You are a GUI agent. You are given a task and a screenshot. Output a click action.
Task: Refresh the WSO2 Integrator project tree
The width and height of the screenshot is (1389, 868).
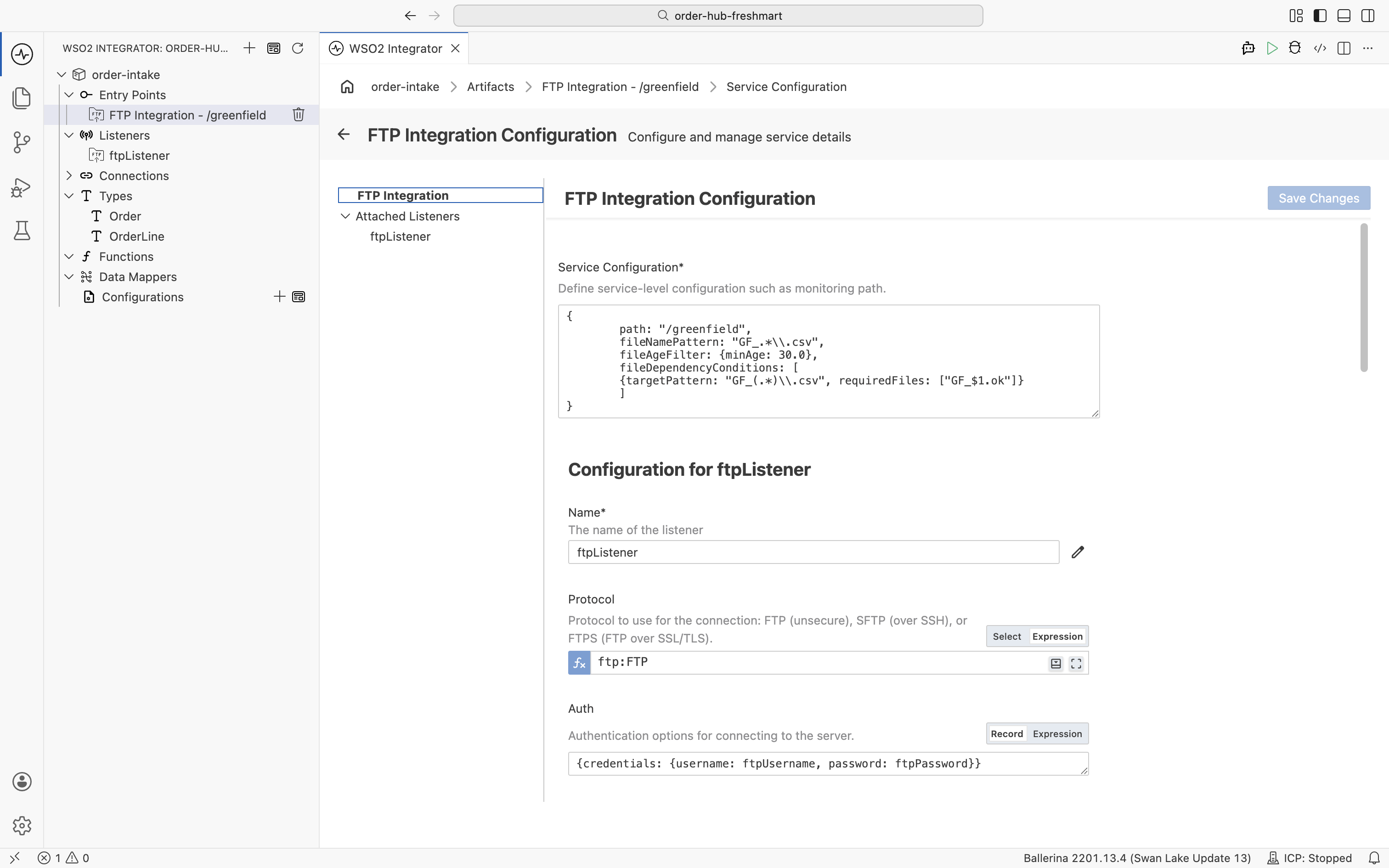[297, 48]
